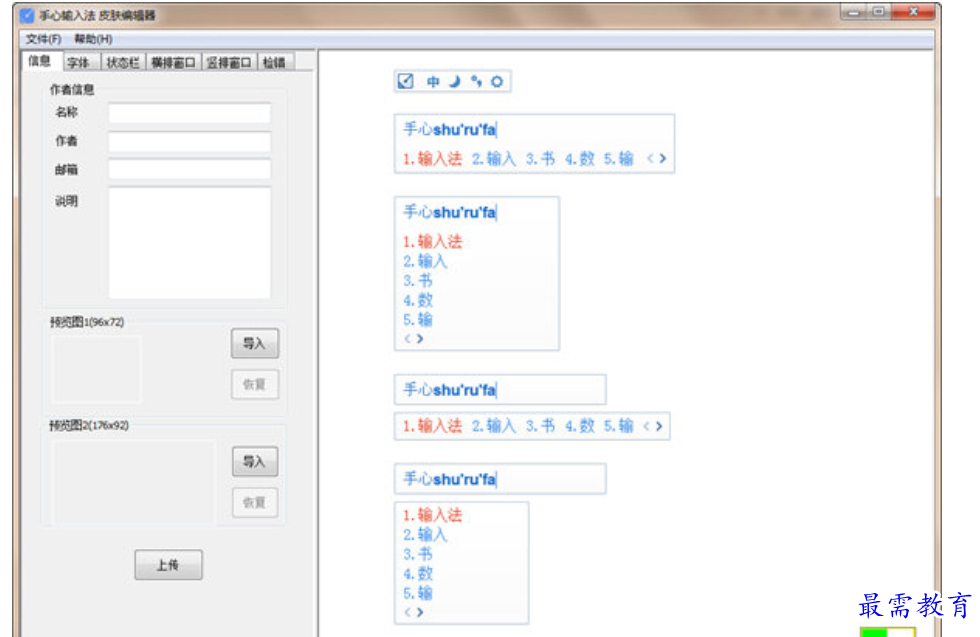Click the 预览图1 thumbnail placeholder
This screenshot has height=637, width=980.
pos(96,369)
